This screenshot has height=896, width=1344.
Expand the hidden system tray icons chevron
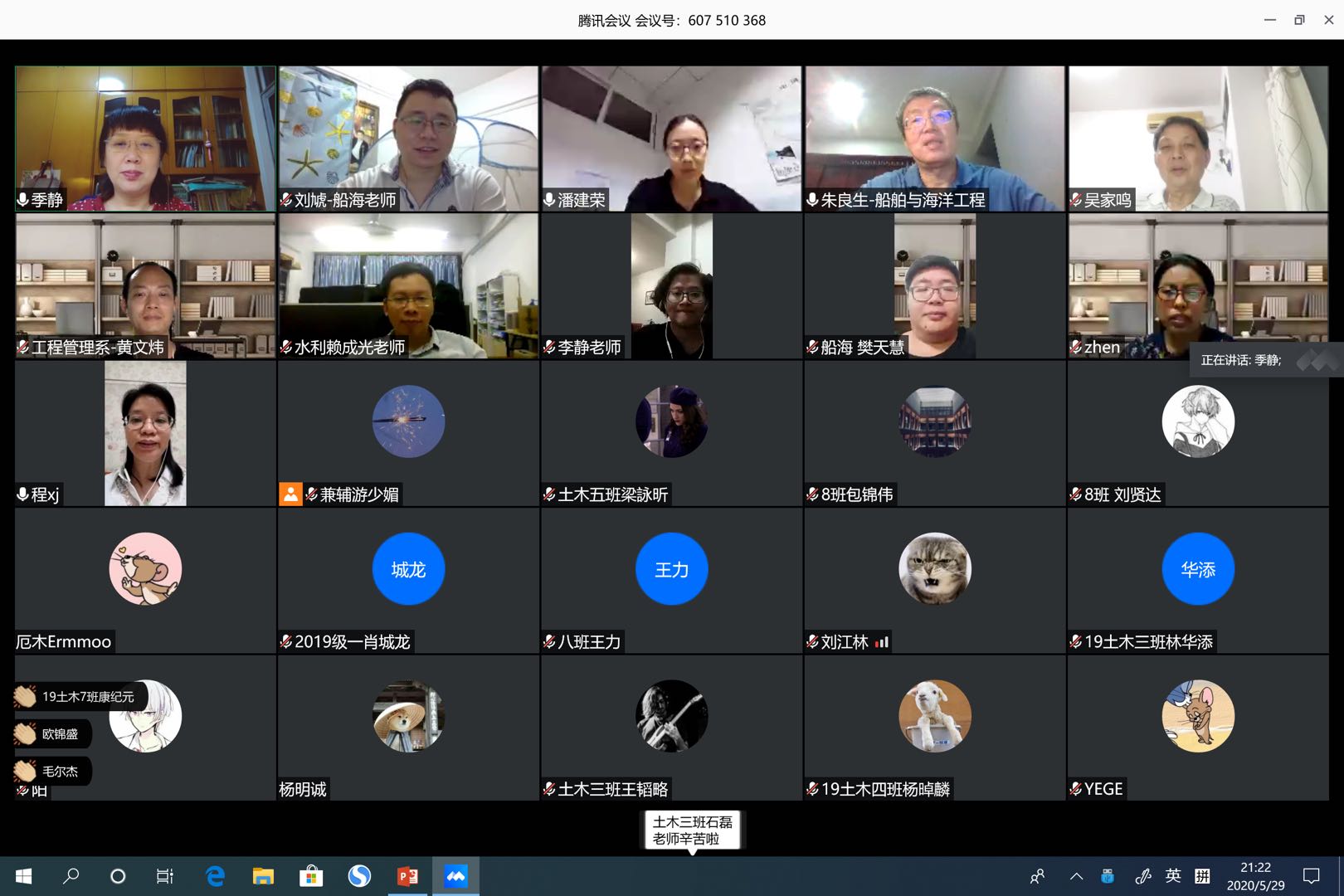(x=1076, y=876)
